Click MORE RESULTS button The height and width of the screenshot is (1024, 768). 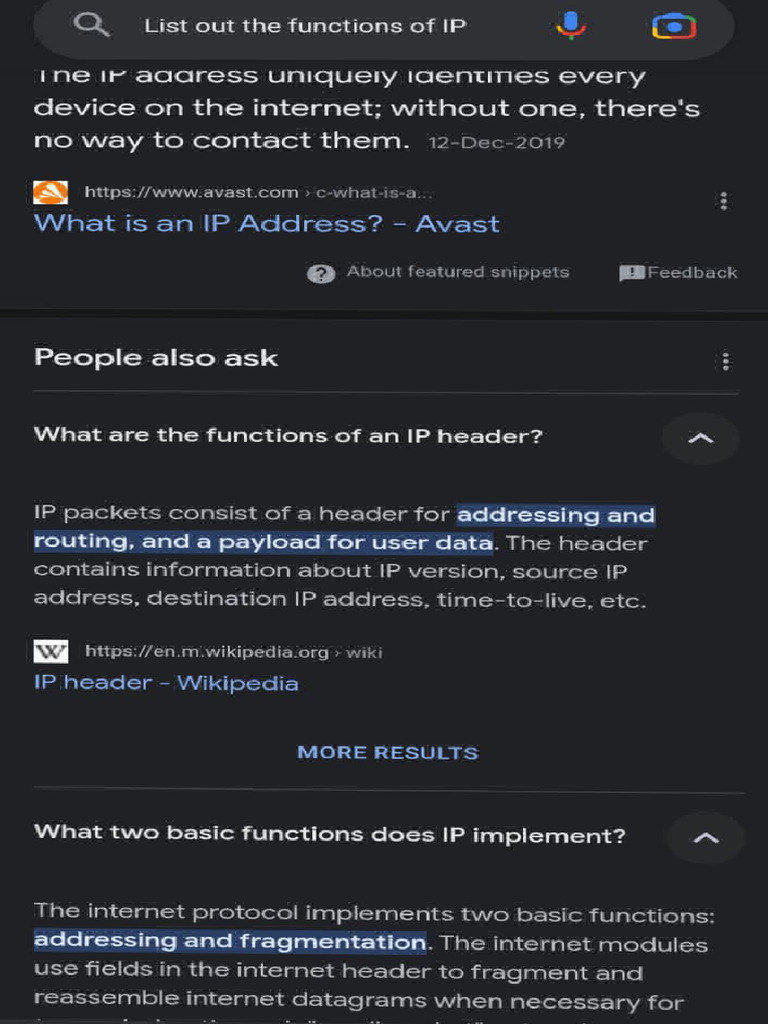tap(388, 752)
